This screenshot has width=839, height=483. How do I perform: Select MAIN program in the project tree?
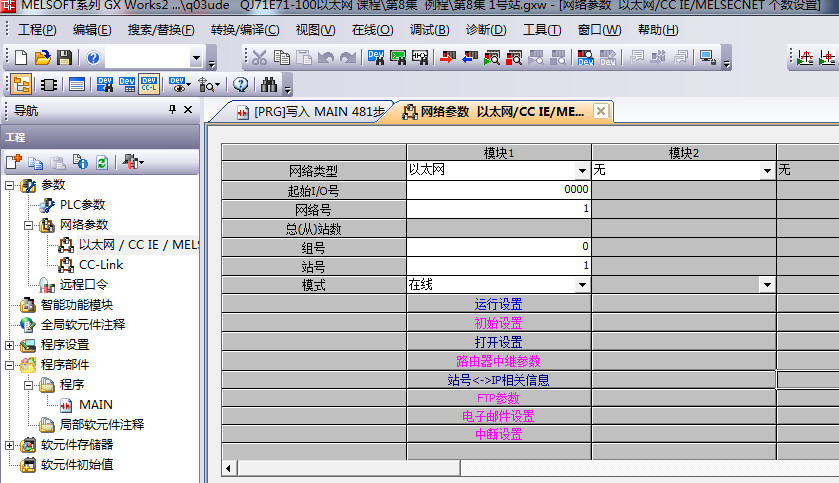[x=96, y=405]
